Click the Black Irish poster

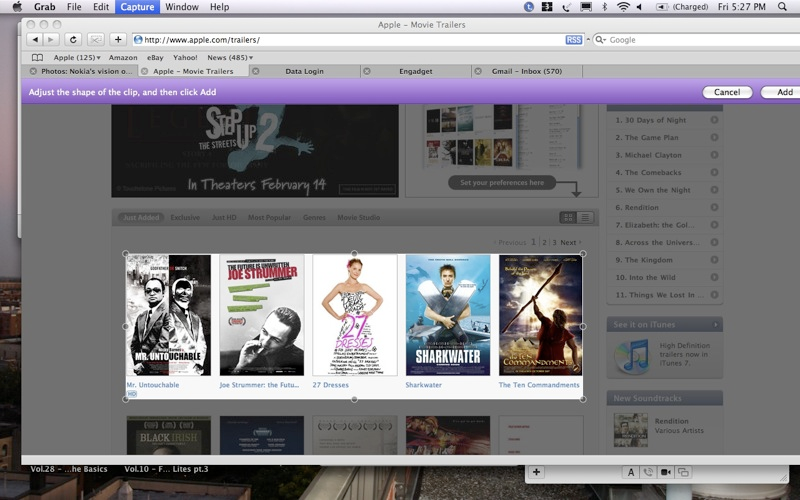(168, 435)
